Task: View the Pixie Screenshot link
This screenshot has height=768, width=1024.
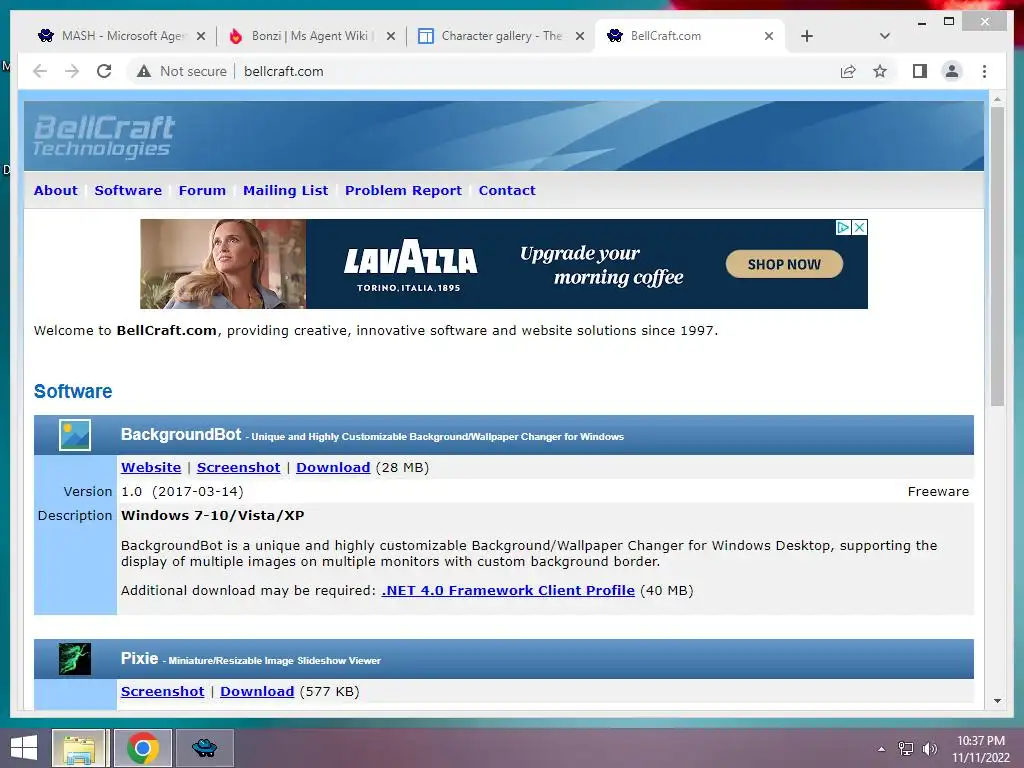Action: [163, 692]
